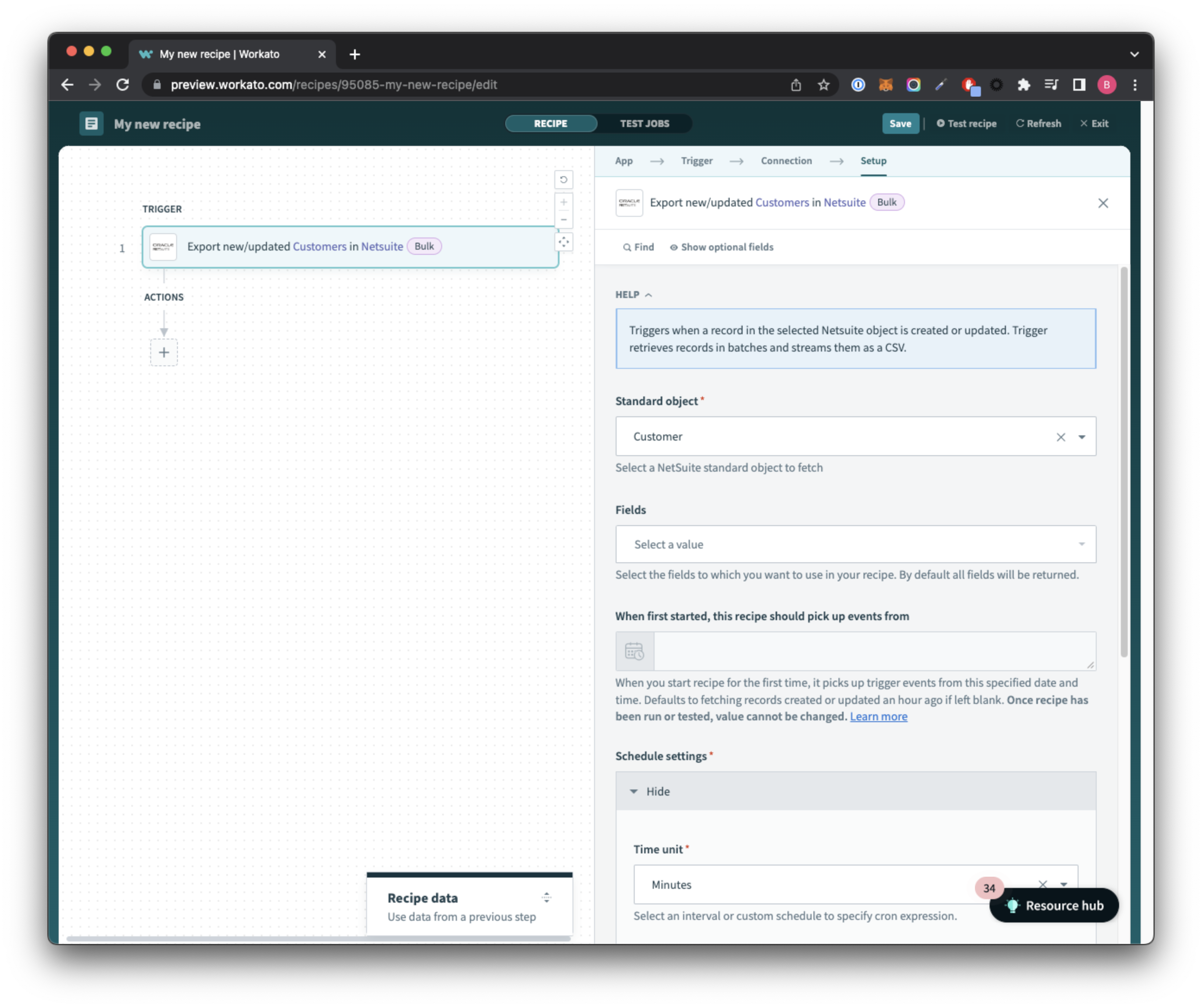Click the add action step plus button
This screenshot has height=1008, width=1202.
(164, 352)
